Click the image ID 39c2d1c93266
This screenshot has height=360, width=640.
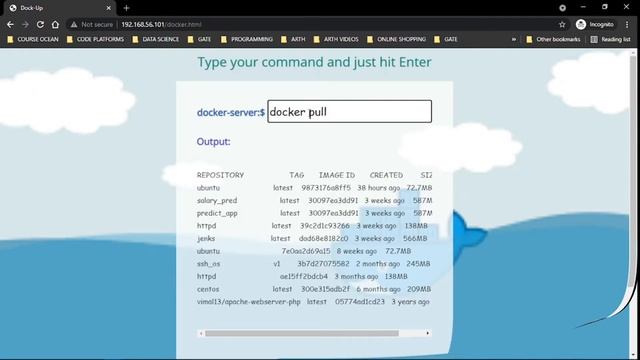[325, 226]
